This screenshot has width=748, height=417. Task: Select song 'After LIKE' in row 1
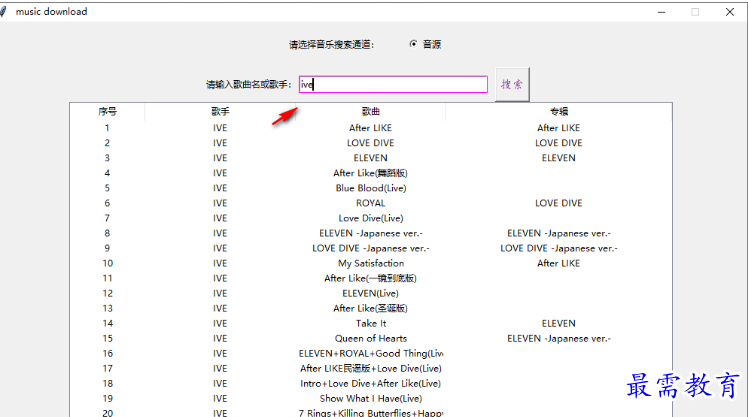pyautogui.click(x=371, y=128)
